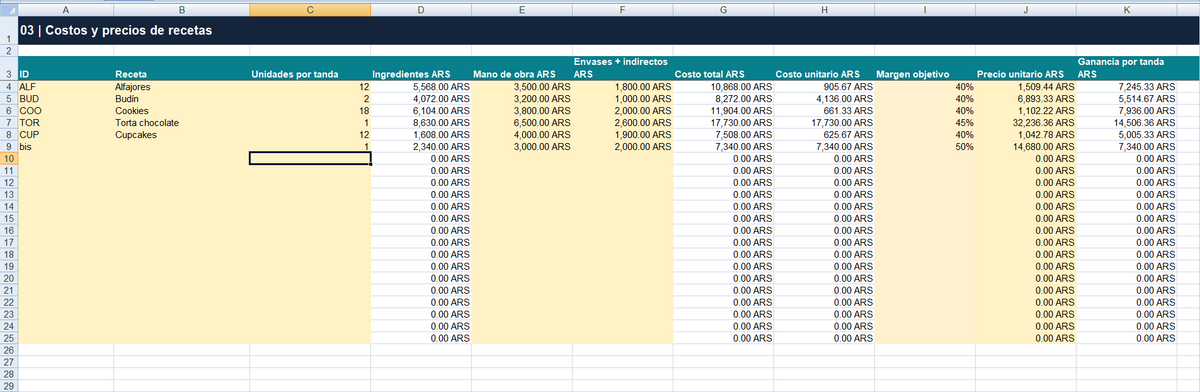Select column G header
This screenshot has height=392, width=1200.
(x=724, y=9)
